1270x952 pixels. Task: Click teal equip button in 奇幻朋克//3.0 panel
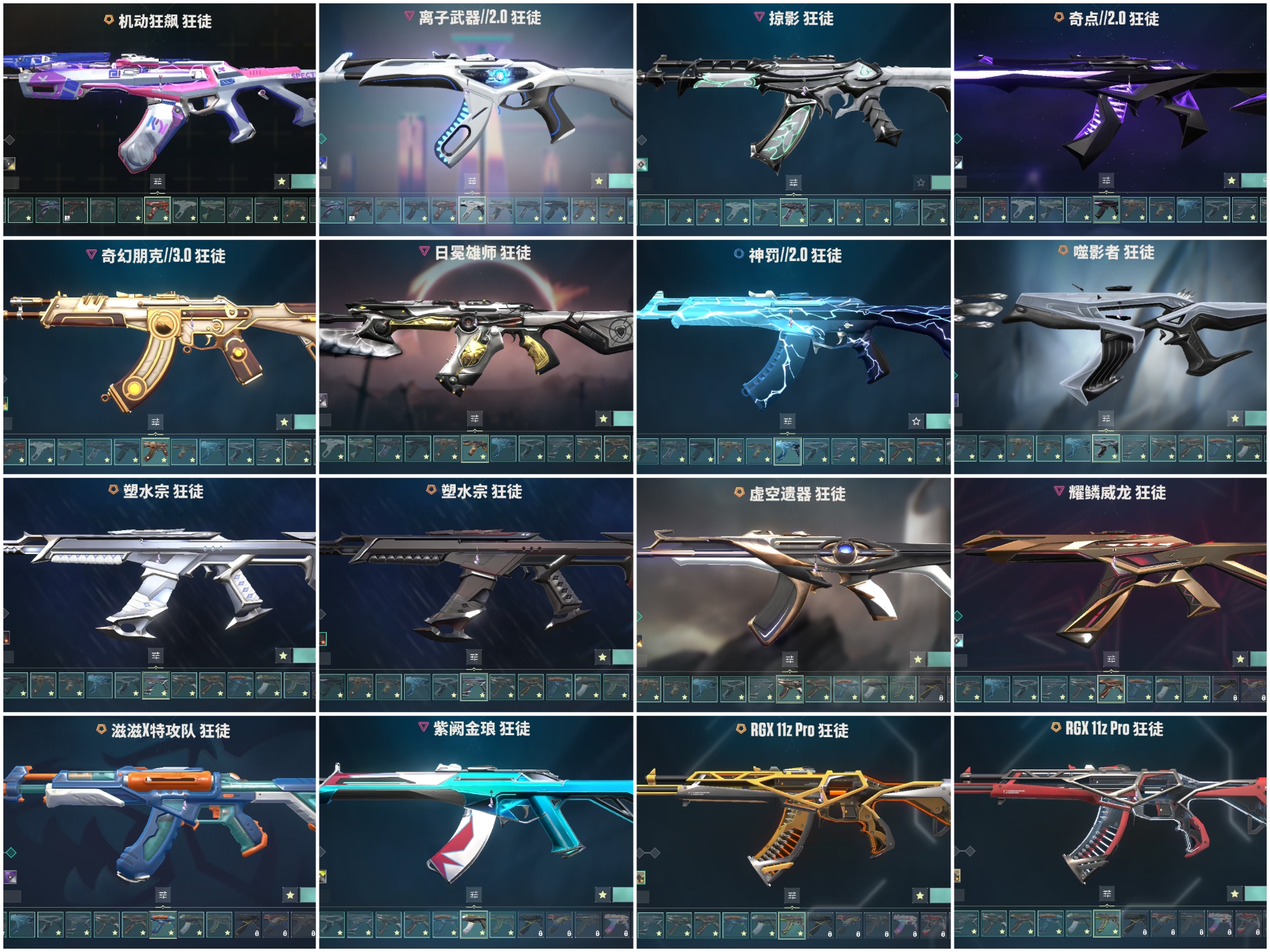[x=305, y=422]
